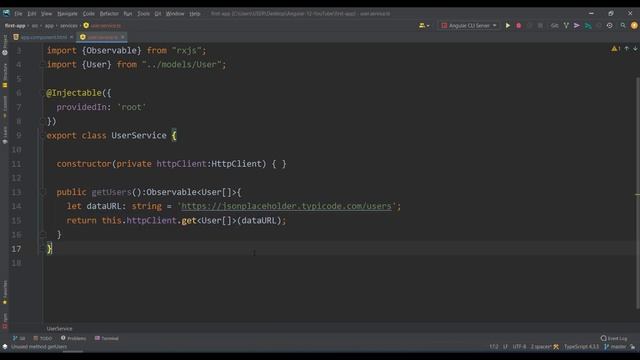
Task: Open the Run menu
Action: click(128, 13)
